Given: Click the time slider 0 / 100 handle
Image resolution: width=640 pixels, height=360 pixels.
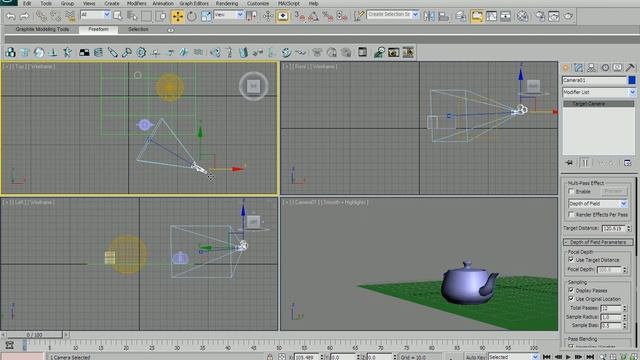Looking at the screenshot, I should (34, 335).
